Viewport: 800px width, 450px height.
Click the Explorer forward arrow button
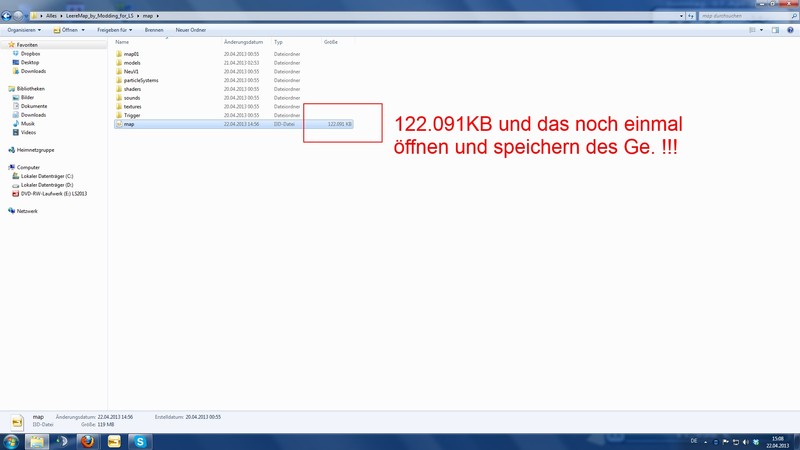(x=18, y=16)
